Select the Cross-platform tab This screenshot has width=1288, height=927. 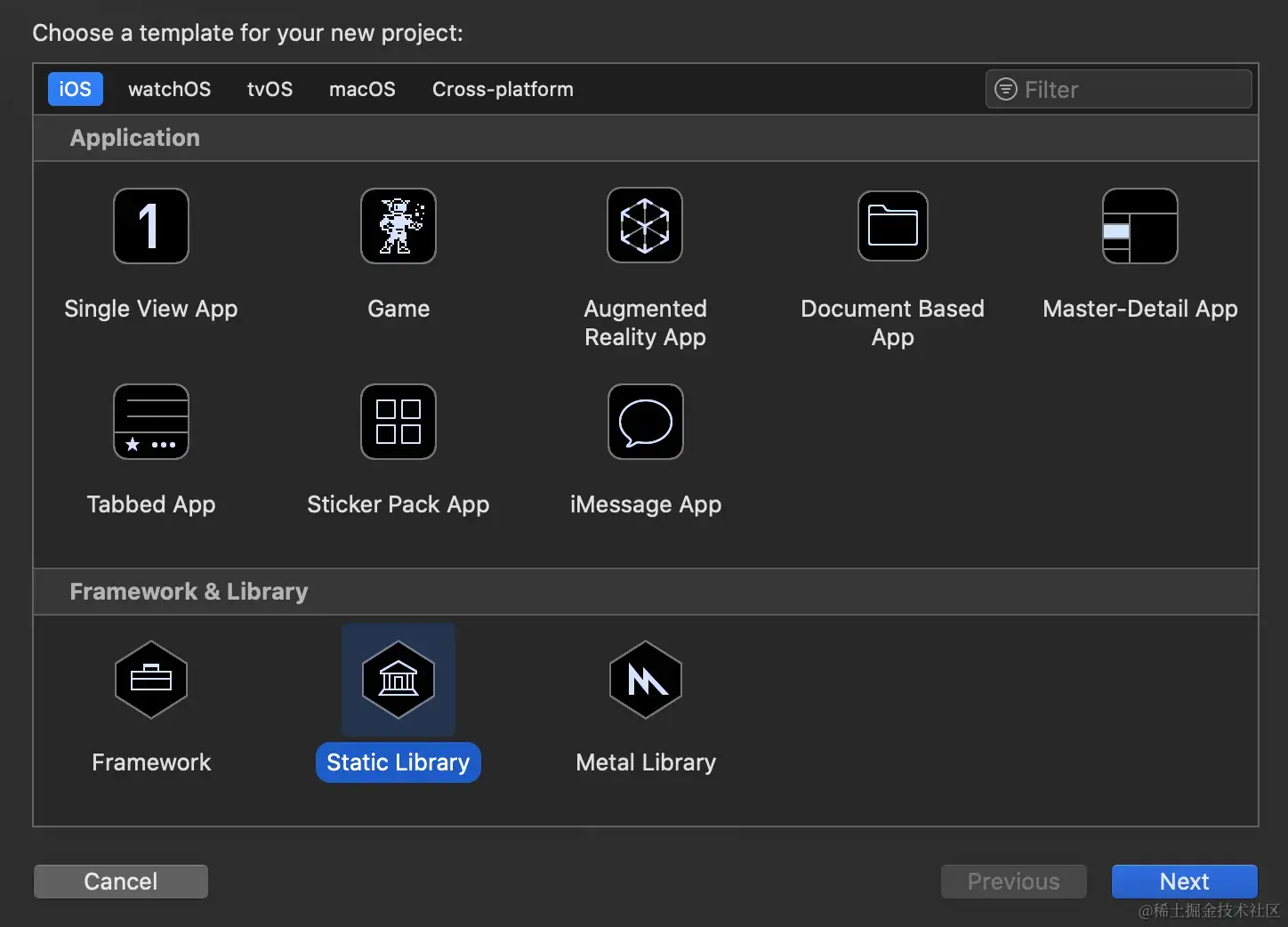tap(502, 89)
